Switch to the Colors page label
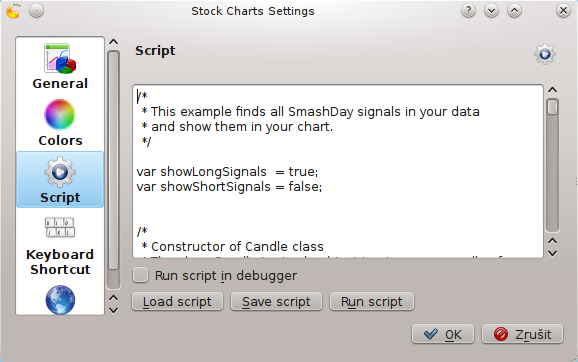Image resolution: width=578 pixels, height=362 pixels. (x=60, y=140)
